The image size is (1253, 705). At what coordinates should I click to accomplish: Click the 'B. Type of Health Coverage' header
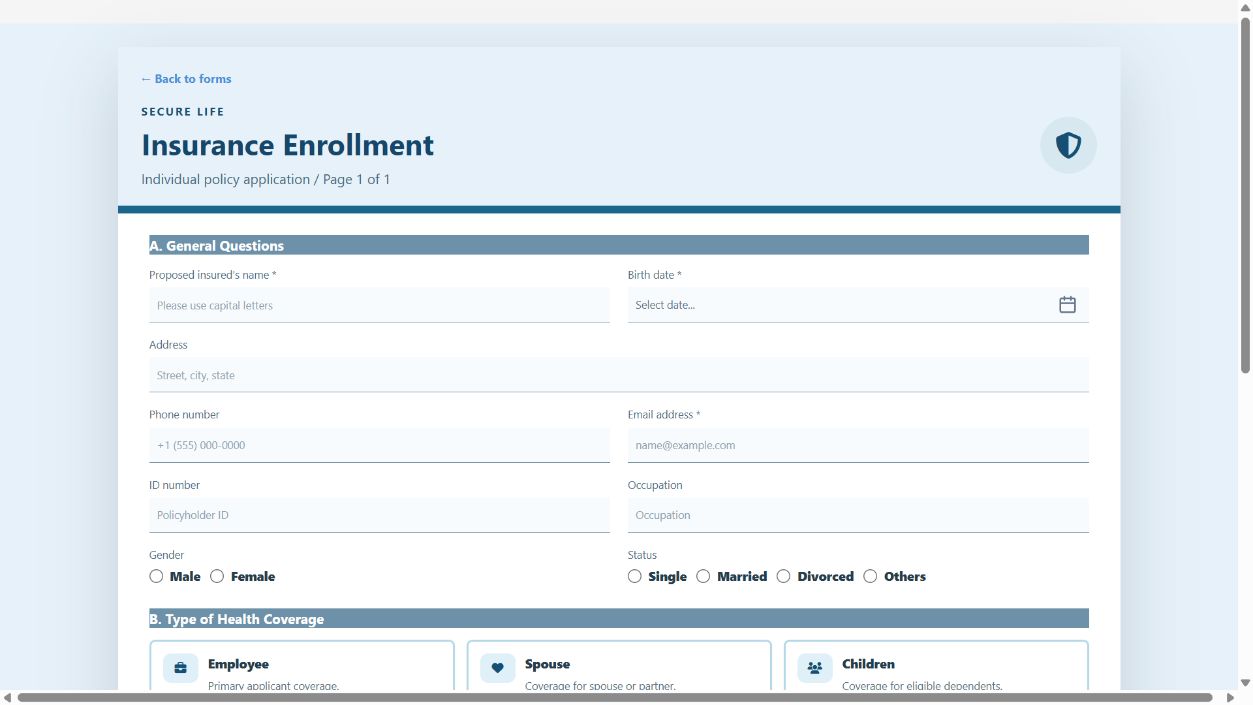619,619
